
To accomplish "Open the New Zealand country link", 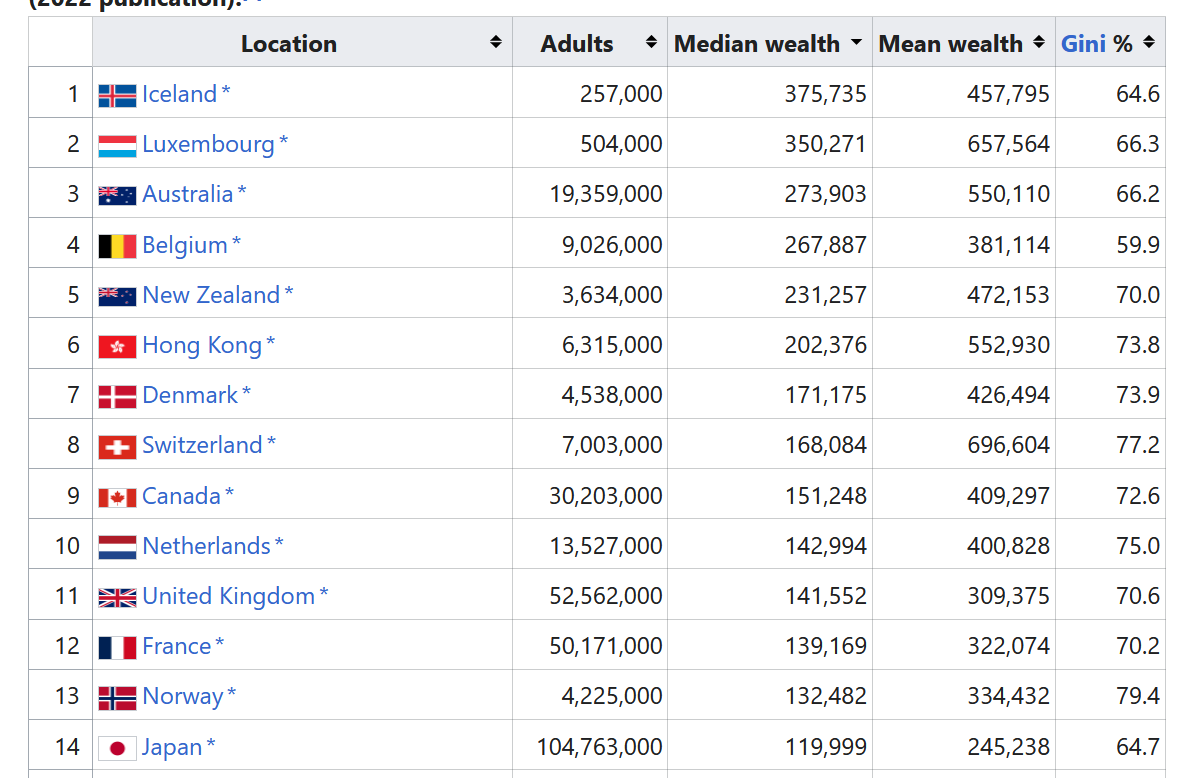I will click(211, 294).
